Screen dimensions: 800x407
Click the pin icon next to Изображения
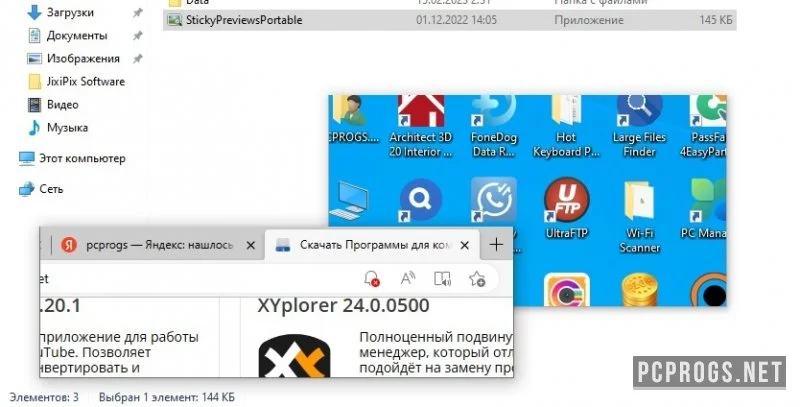[x=138, y=59]
